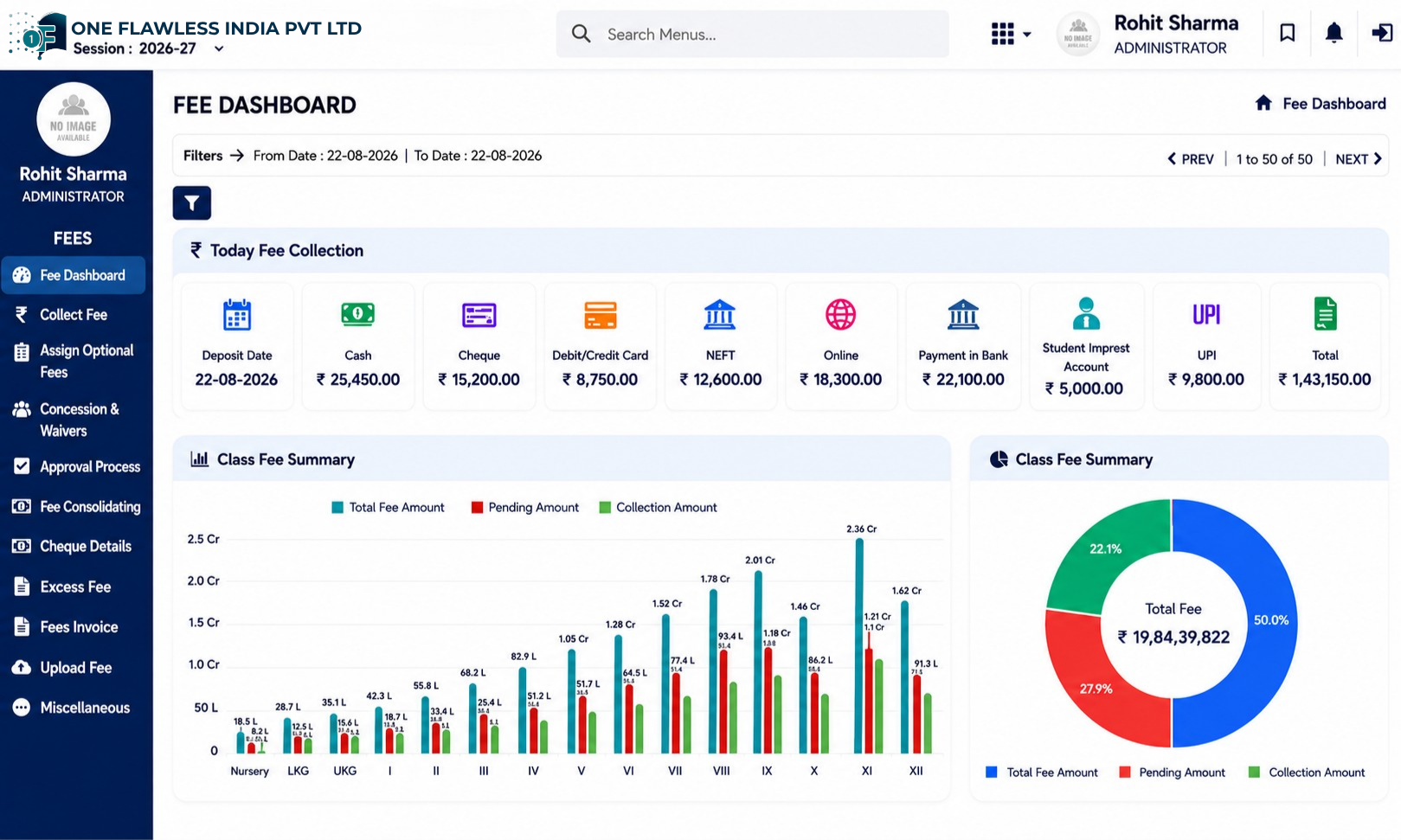Go to PREV page of results
This screenshot has width=1401, height=840.
pos(1191,159)
